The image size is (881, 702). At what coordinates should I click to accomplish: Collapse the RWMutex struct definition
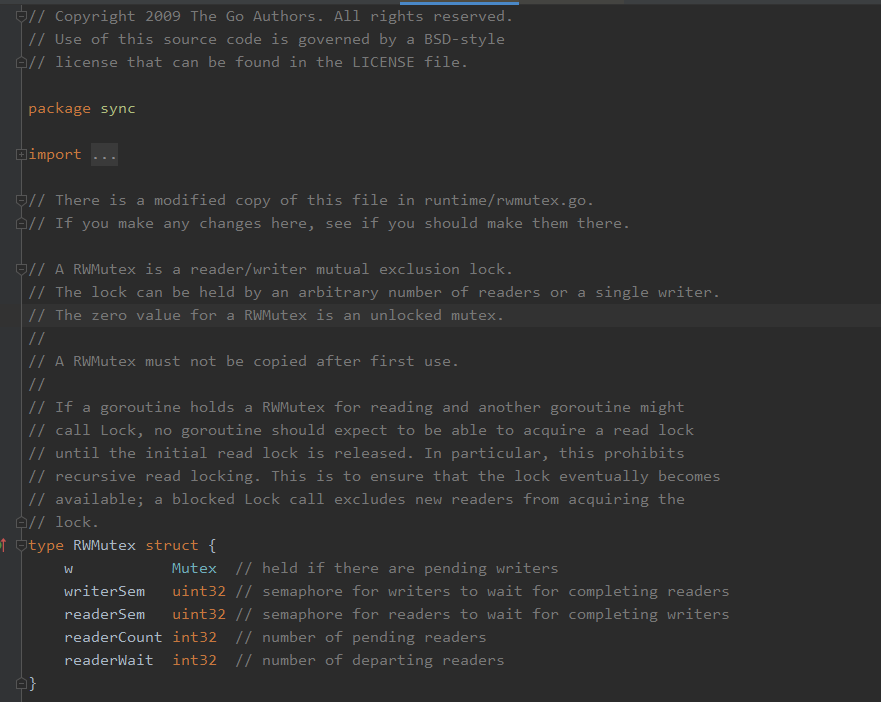coord(22,545)
